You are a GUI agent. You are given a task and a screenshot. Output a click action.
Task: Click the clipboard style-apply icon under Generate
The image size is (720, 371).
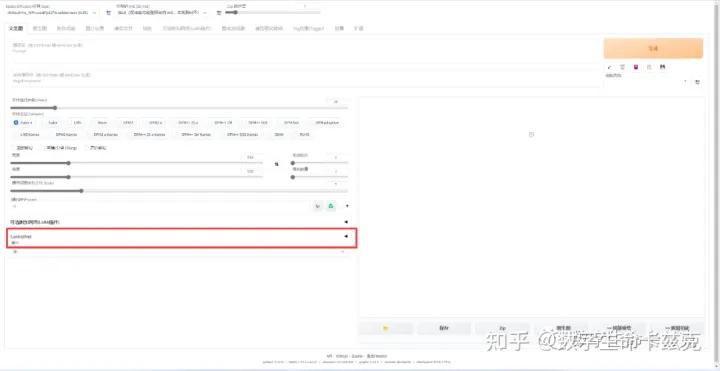(x=649, y=67)
